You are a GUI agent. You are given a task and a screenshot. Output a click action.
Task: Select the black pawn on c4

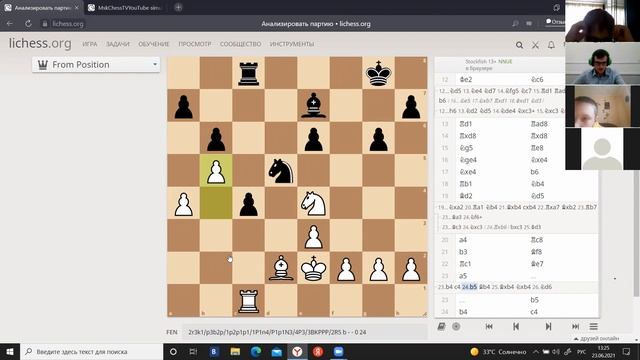click(249, 203)
